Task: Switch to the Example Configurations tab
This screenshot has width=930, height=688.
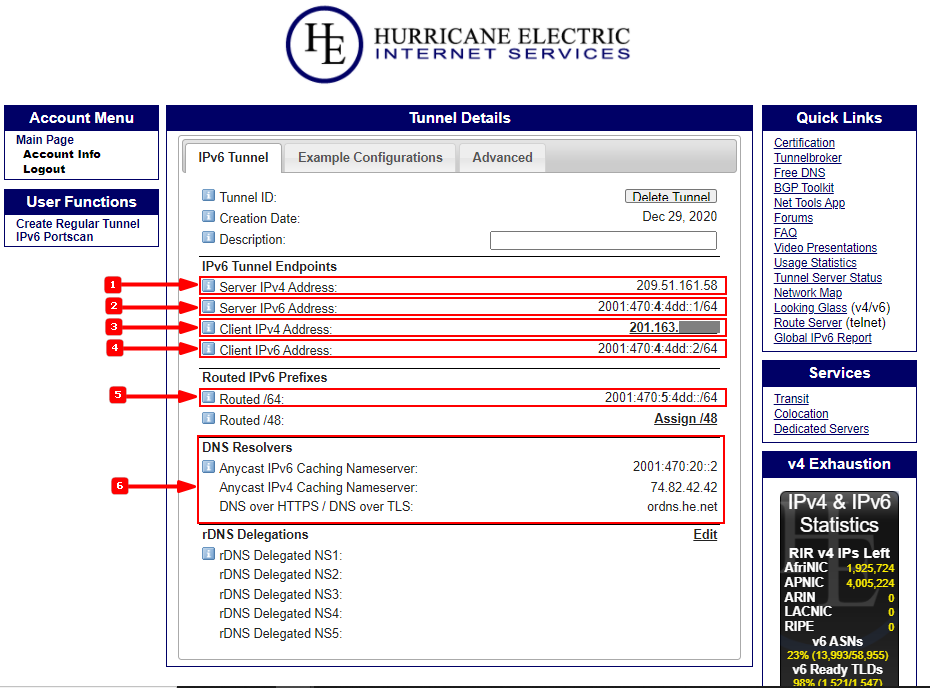Action: tap(370, 158)
